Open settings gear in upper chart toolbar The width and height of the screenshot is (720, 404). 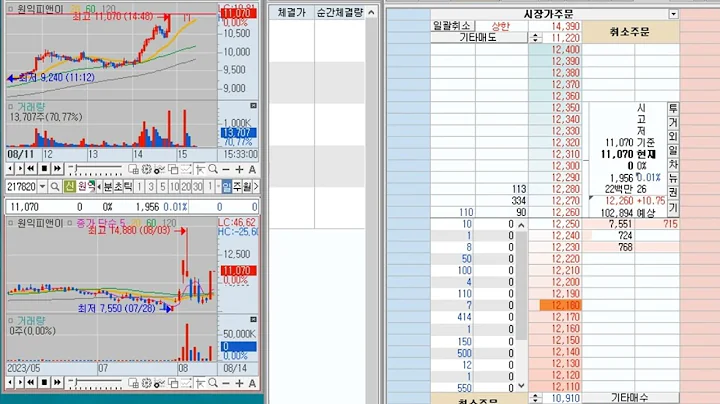(146, 169)
